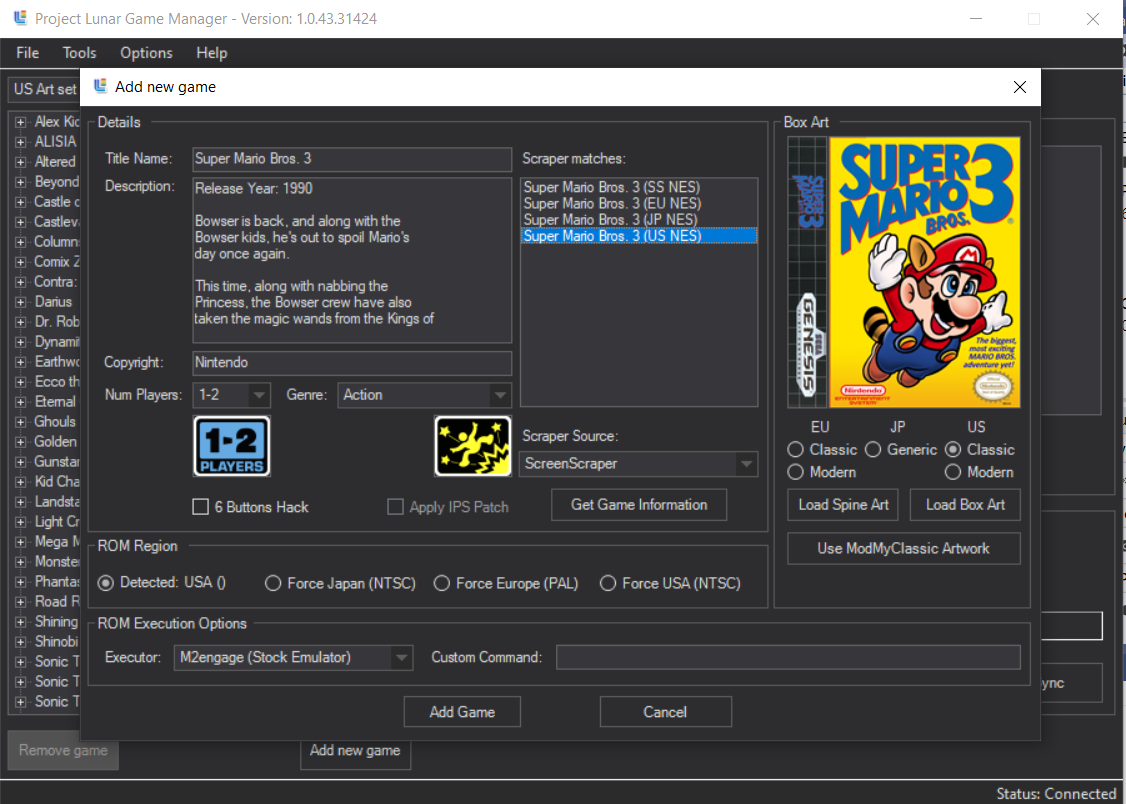Image resolution: width=1126 pixels, height=804 pixels.
Task: Open the Options menu
Action: click(x=146, y=53)
